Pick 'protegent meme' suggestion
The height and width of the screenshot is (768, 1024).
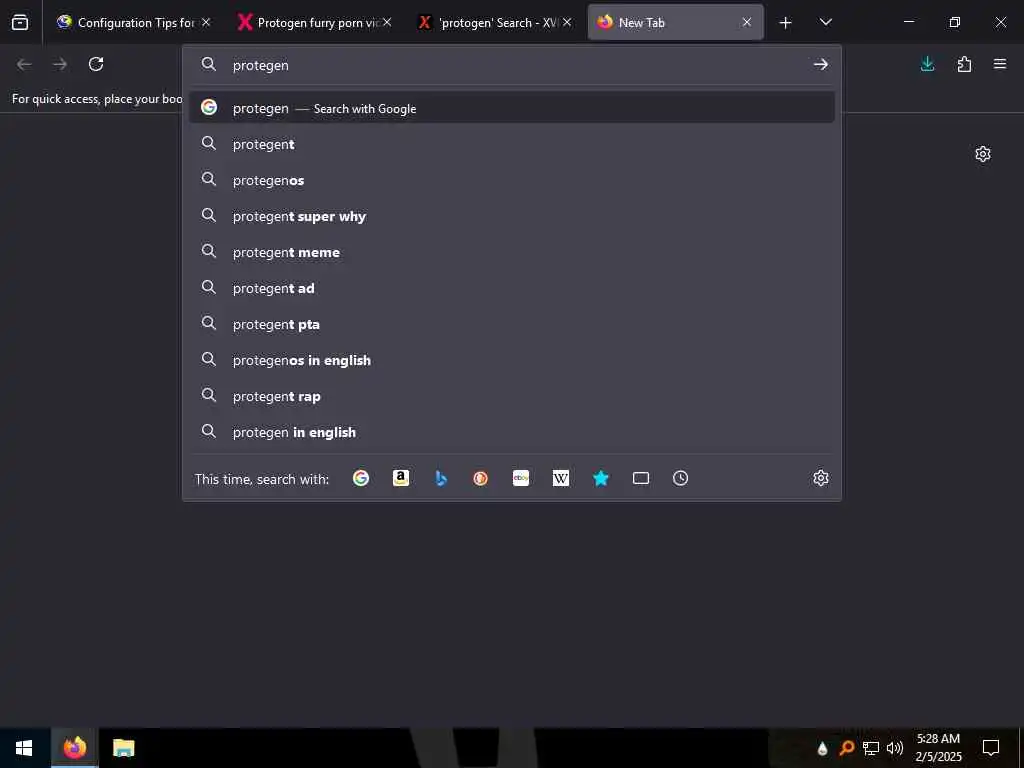click(511, 251)
